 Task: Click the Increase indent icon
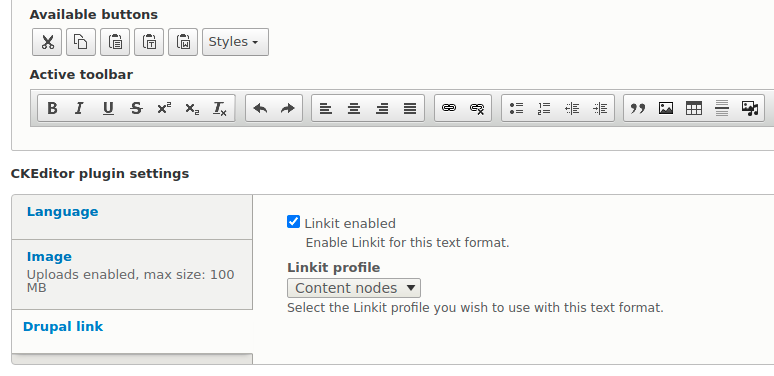(600, 108)
